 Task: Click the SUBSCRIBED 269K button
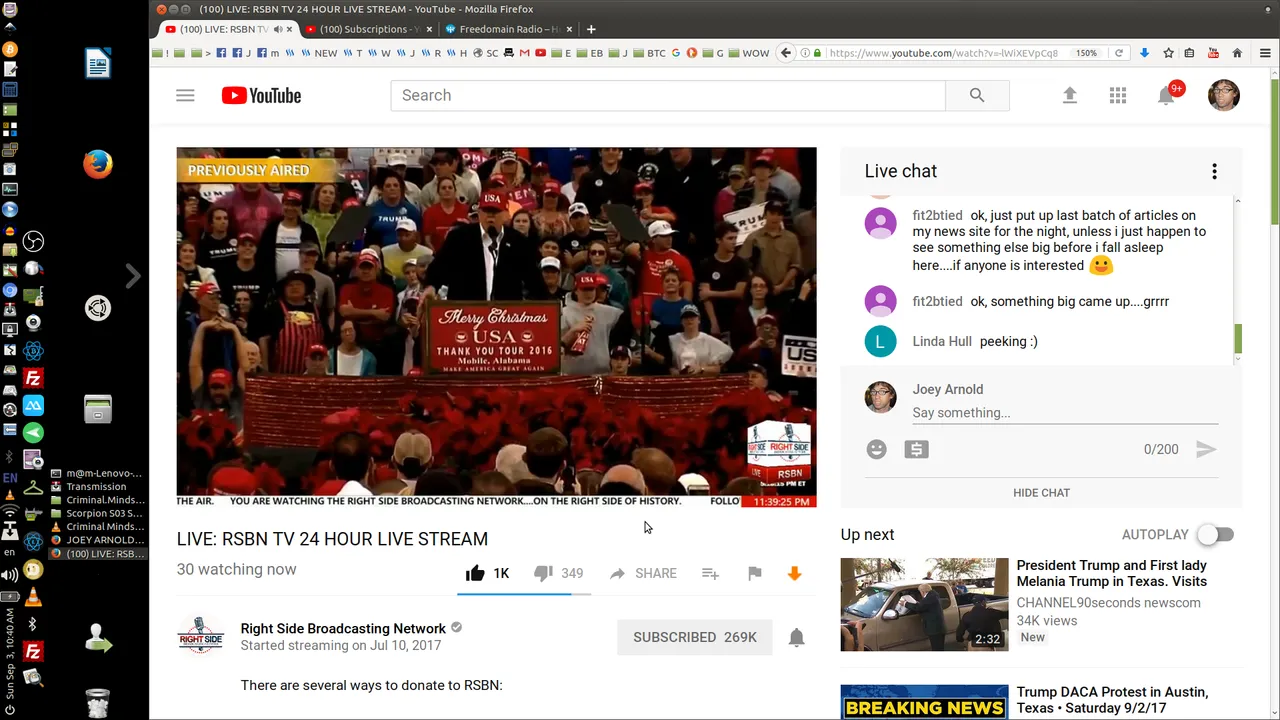point(695,637)
